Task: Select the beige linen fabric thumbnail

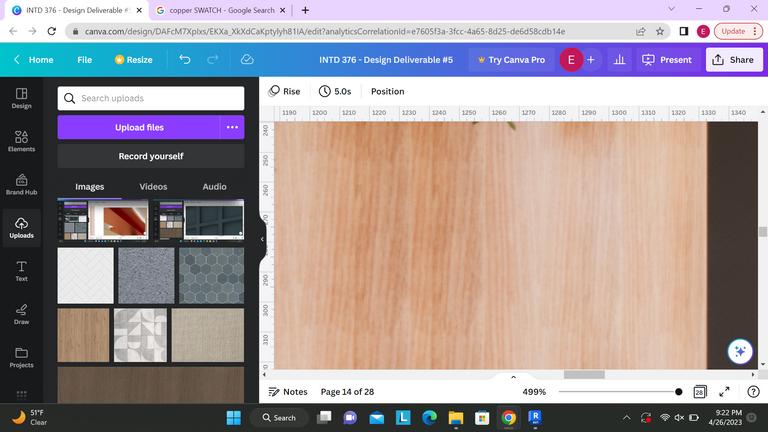Action: [x=208, y=335]
